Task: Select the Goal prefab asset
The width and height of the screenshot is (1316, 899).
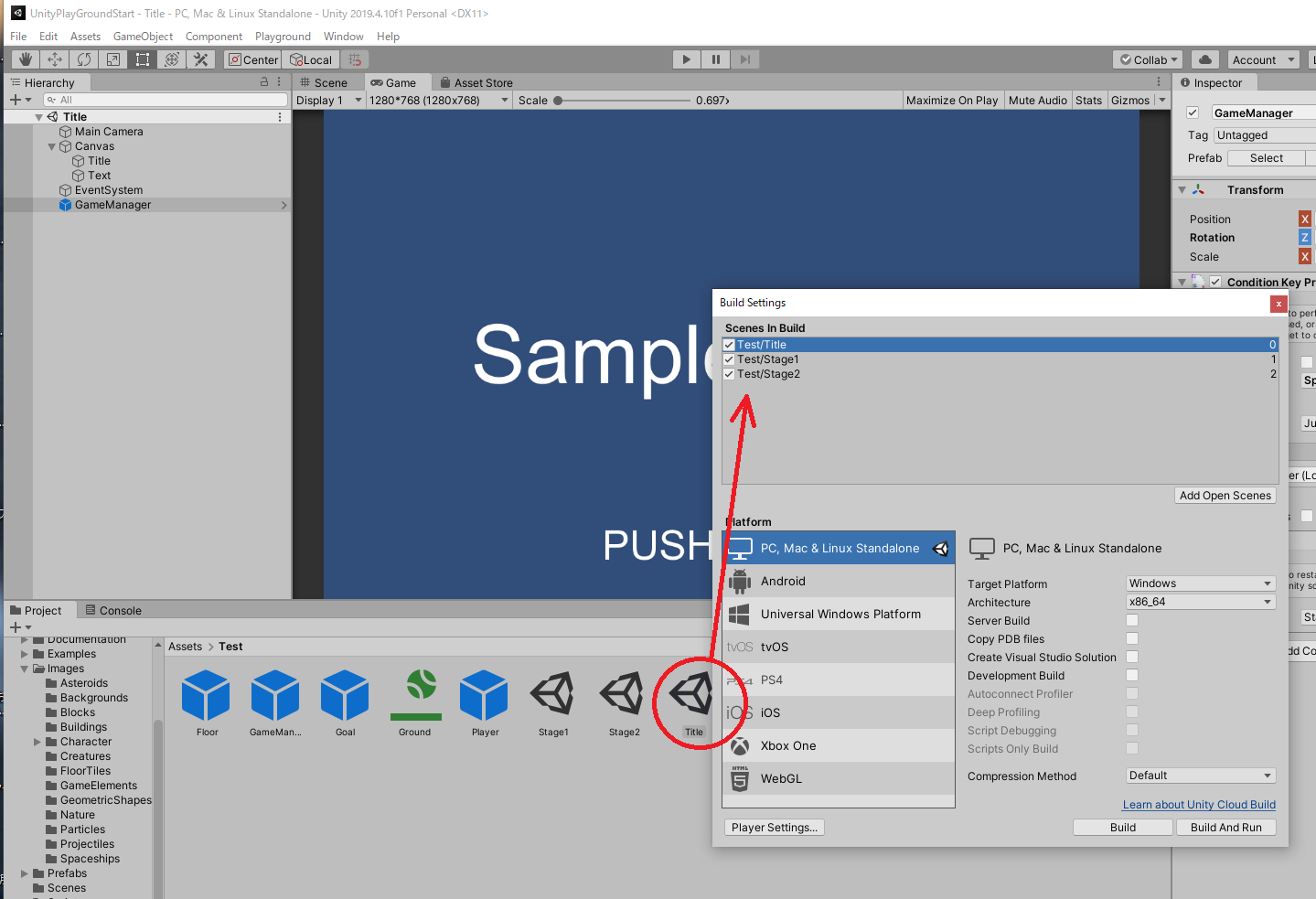Action: click(x=345, y=702)
